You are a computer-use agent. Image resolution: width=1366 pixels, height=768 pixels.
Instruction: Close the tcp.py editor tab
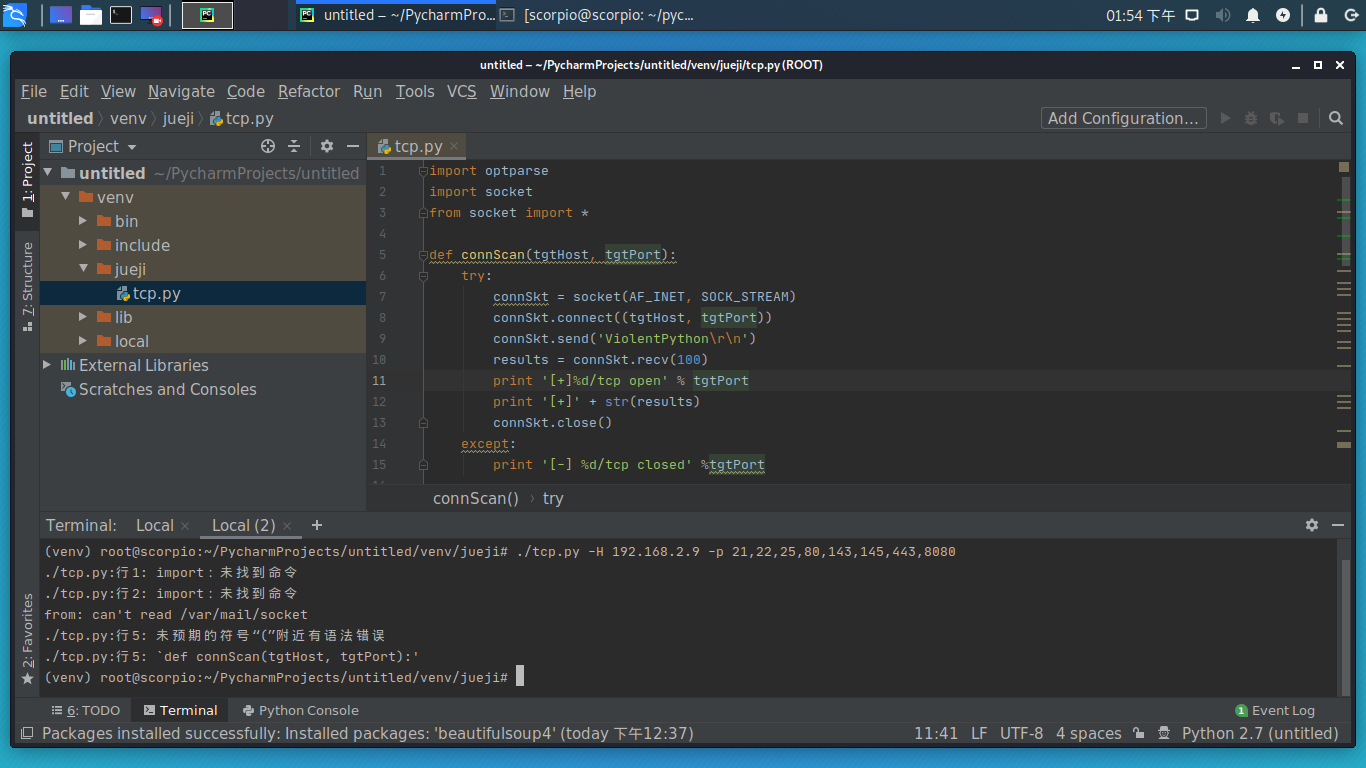[453, 146]
